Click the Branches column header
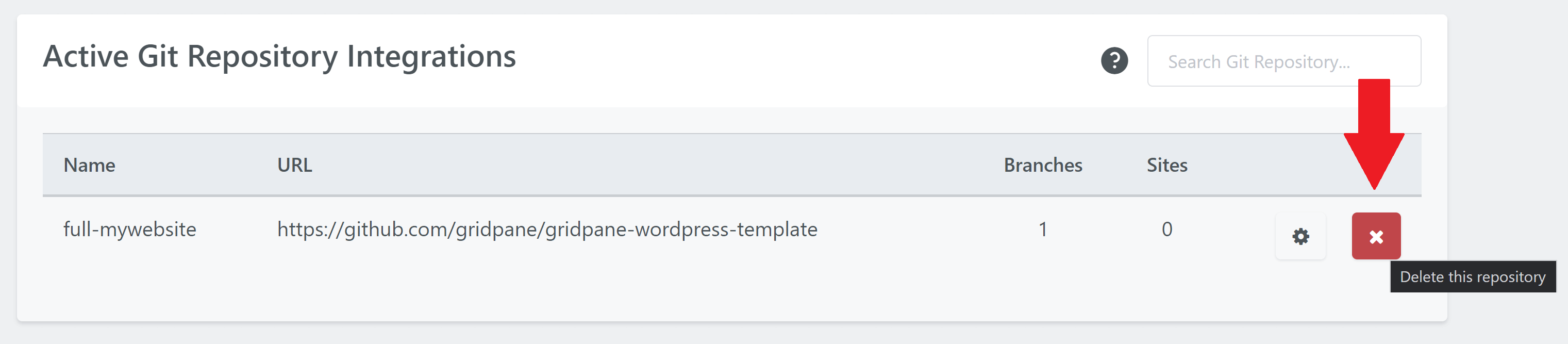 pyautogui.click(x=1043, y=165)
